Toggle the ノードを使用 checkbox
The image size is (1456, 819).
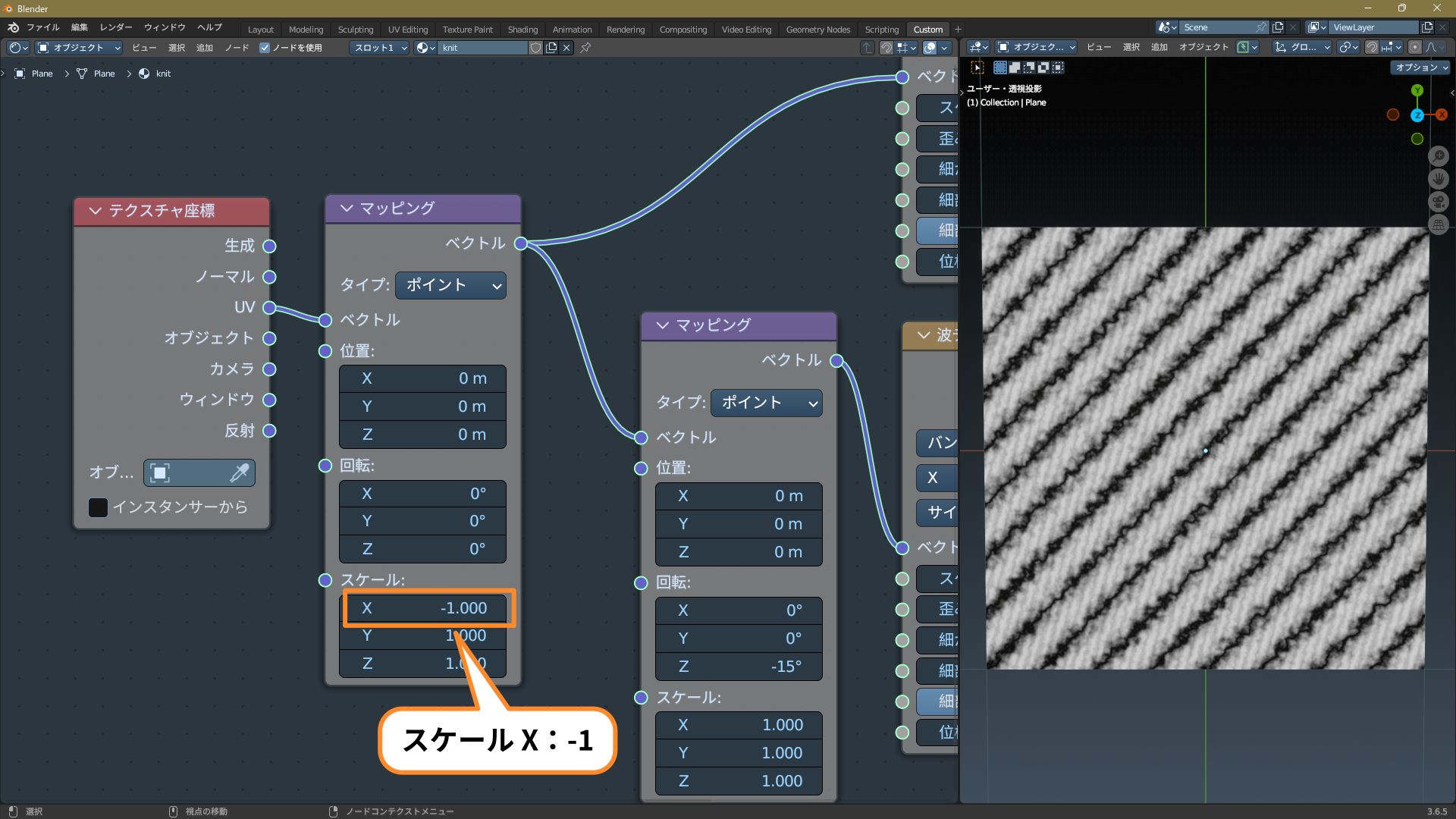click(265, 48)
